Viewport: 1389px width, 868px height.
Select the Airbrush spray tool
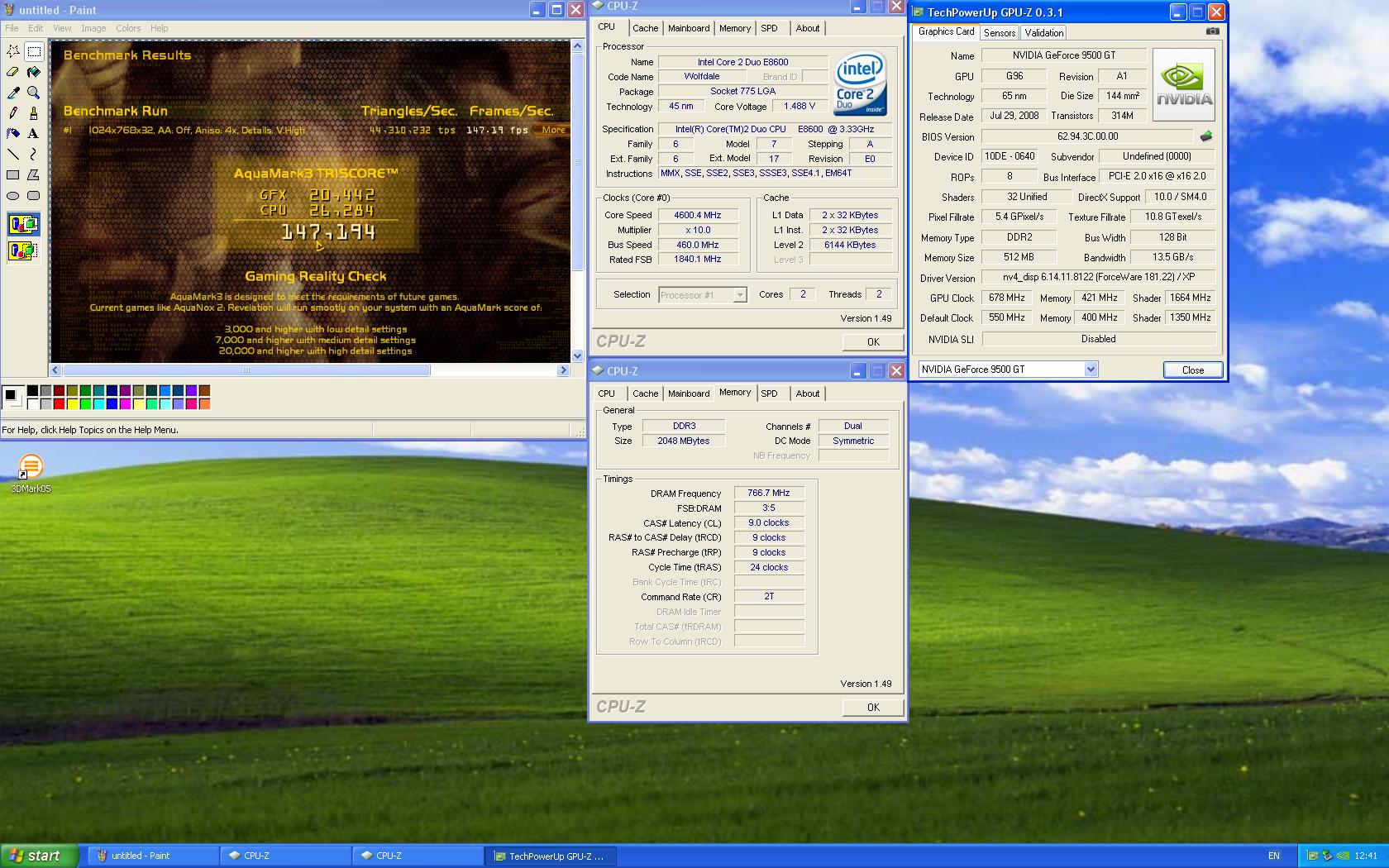pyautogui.click(x=13, y=134)
